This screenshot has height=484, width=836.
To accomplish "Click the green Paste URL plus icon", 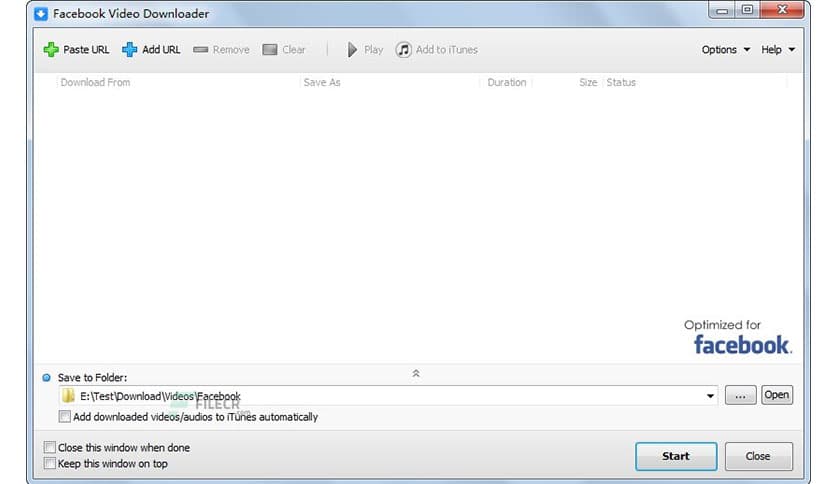I will pos(51,50).
